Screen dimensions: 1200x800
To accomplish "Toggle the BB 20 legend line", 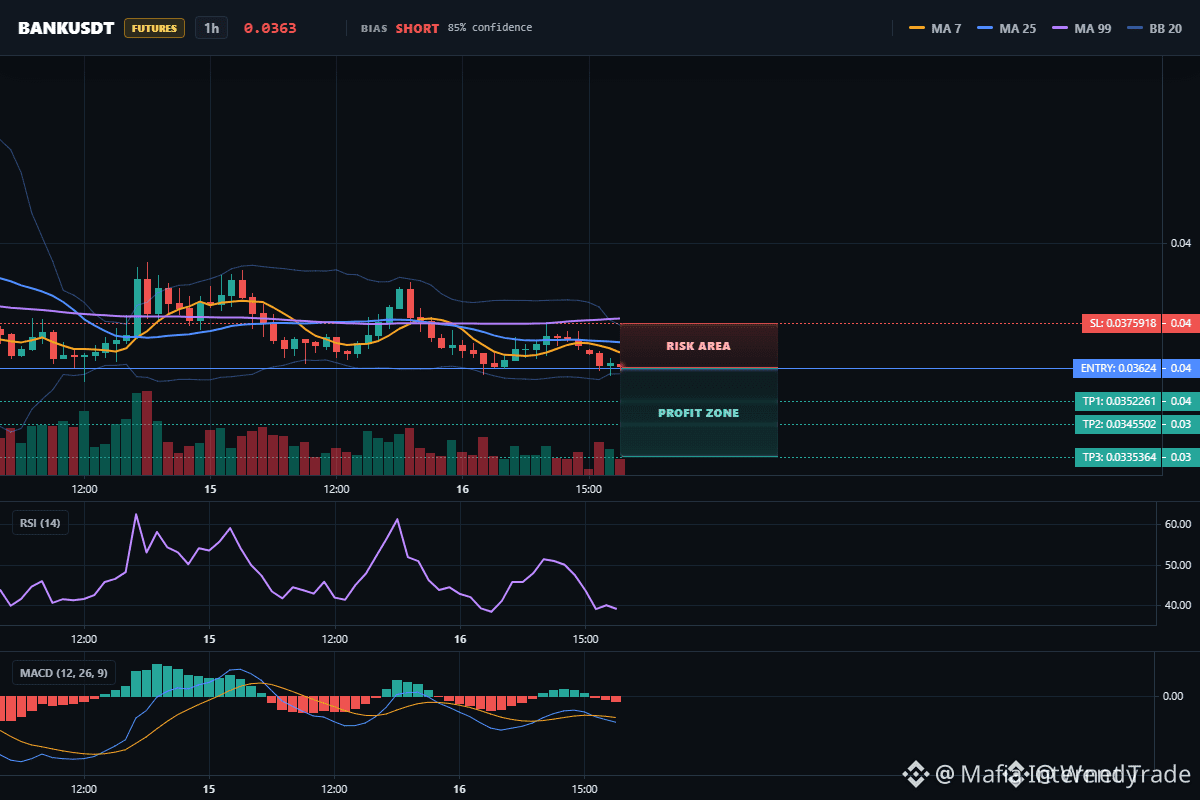I will [x=1154, y=28].
